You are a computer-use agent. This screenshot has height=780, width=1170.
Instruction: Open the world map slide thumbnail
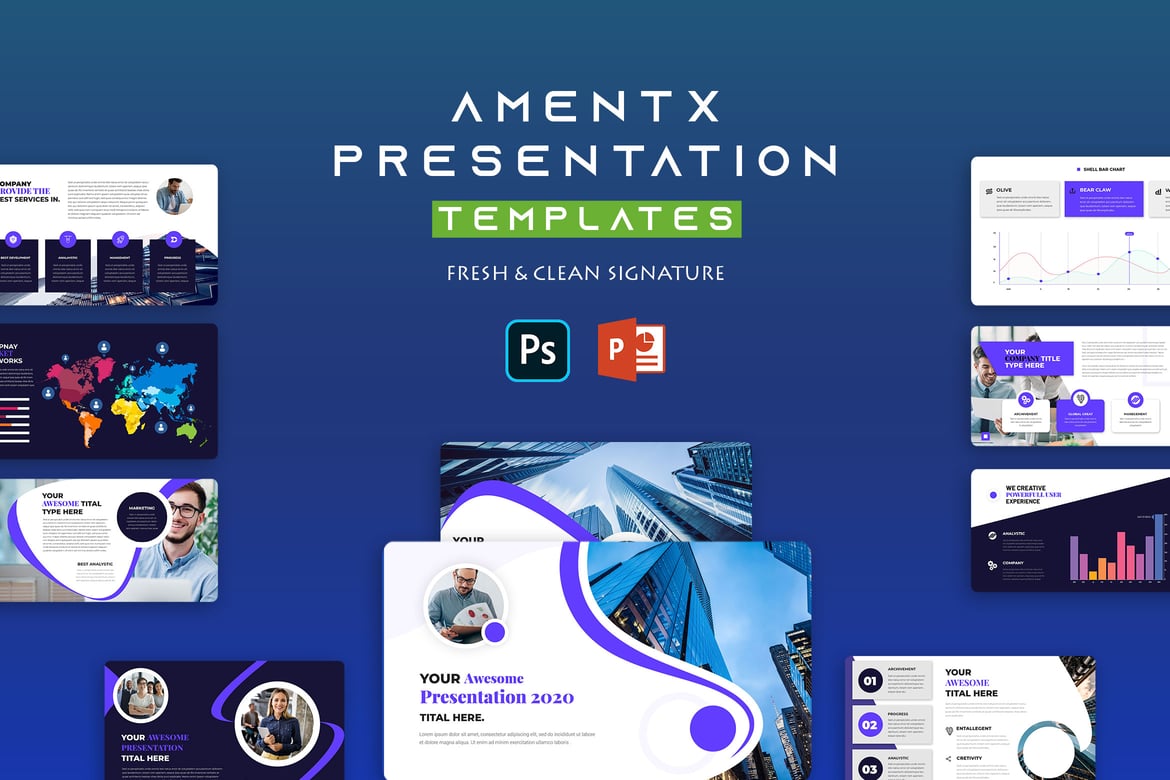[x=109, y=391]
